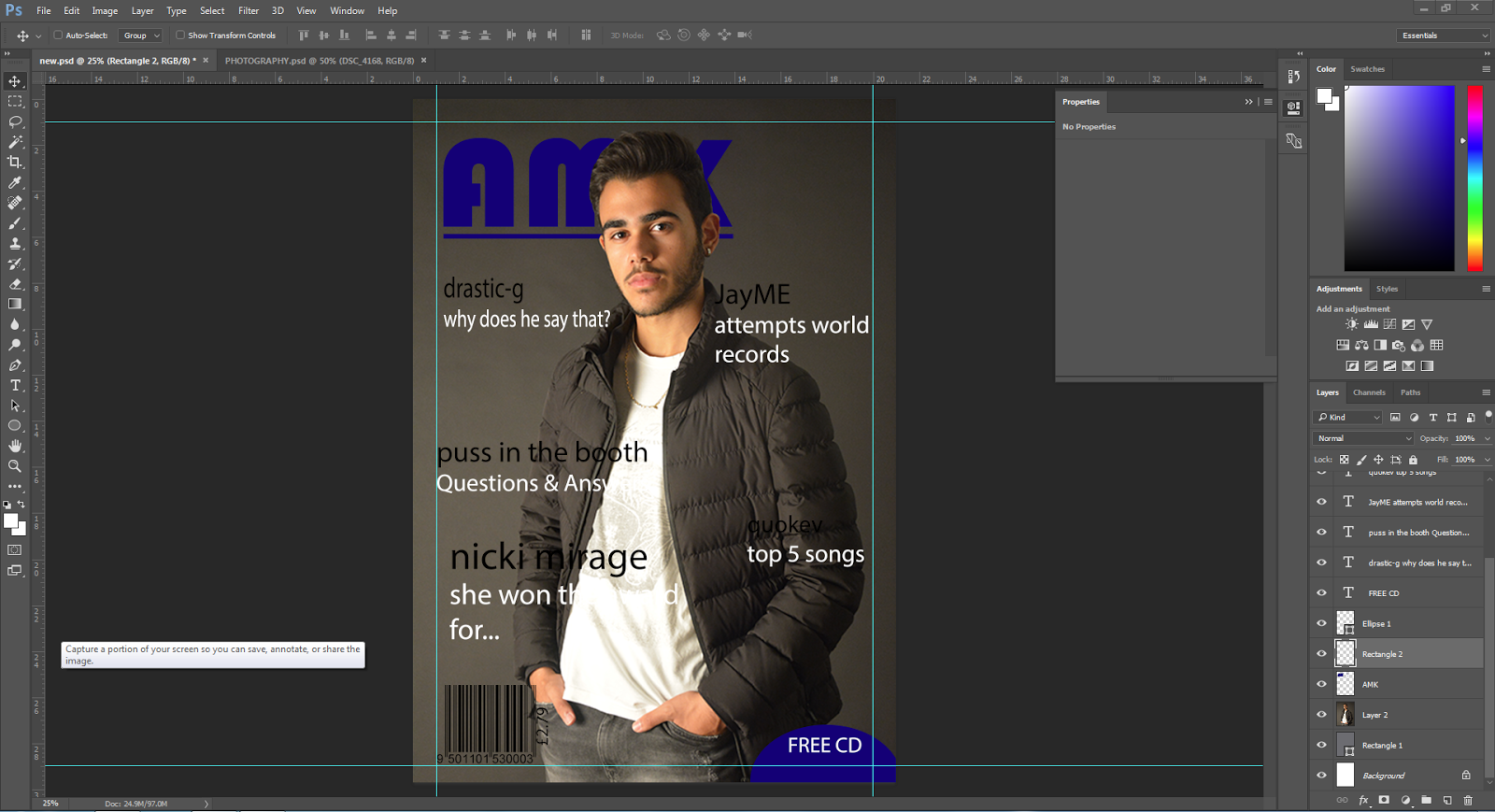Open the layer Kind filter dropdown
This screenshot has height=812, width=1495.
[1348, 417]
